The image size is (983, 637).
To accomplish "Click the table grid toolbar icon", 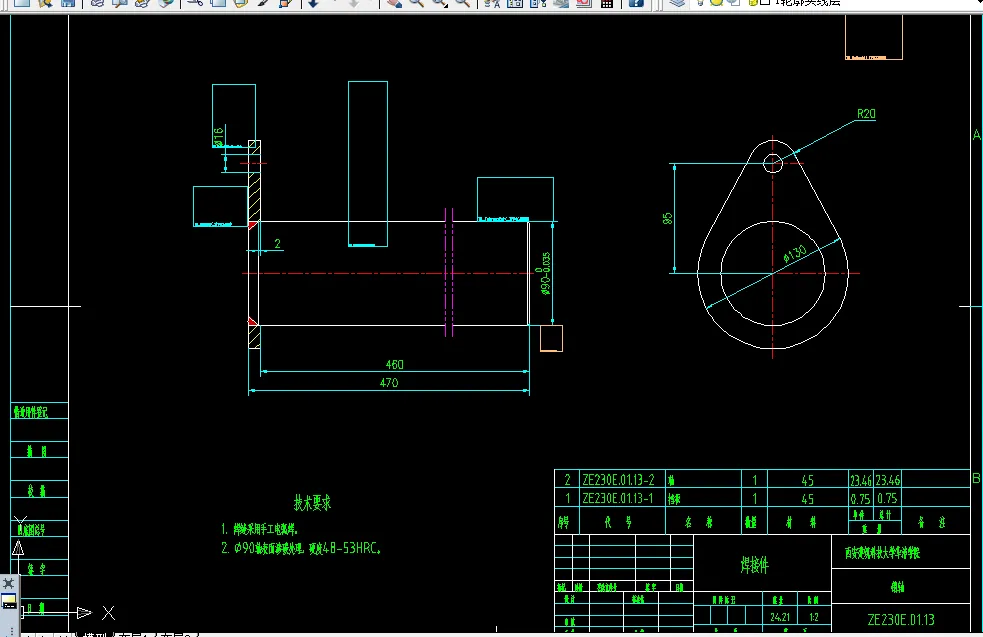I will pos(607,3).
